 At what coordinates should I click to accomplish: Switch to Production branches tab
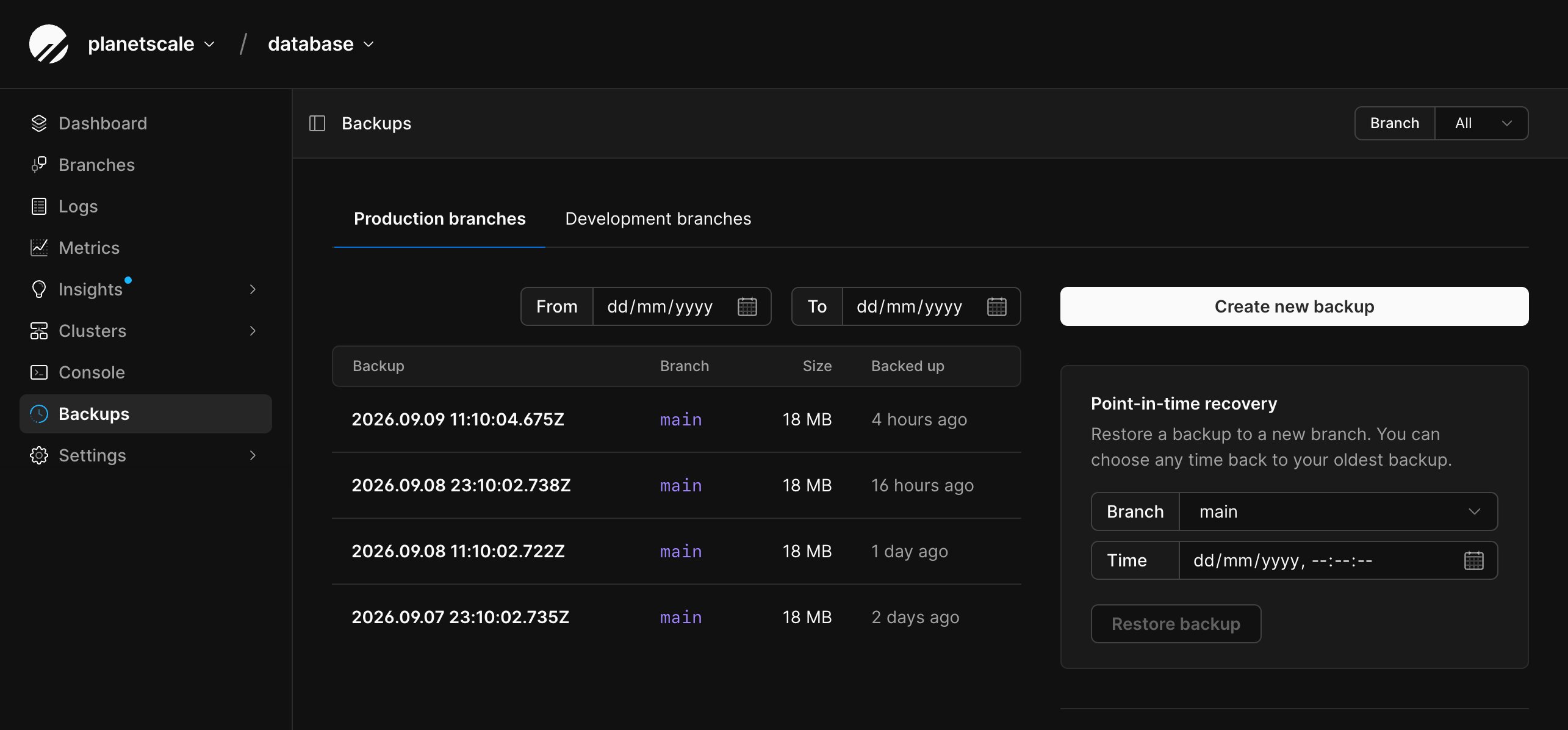[439, 219]
